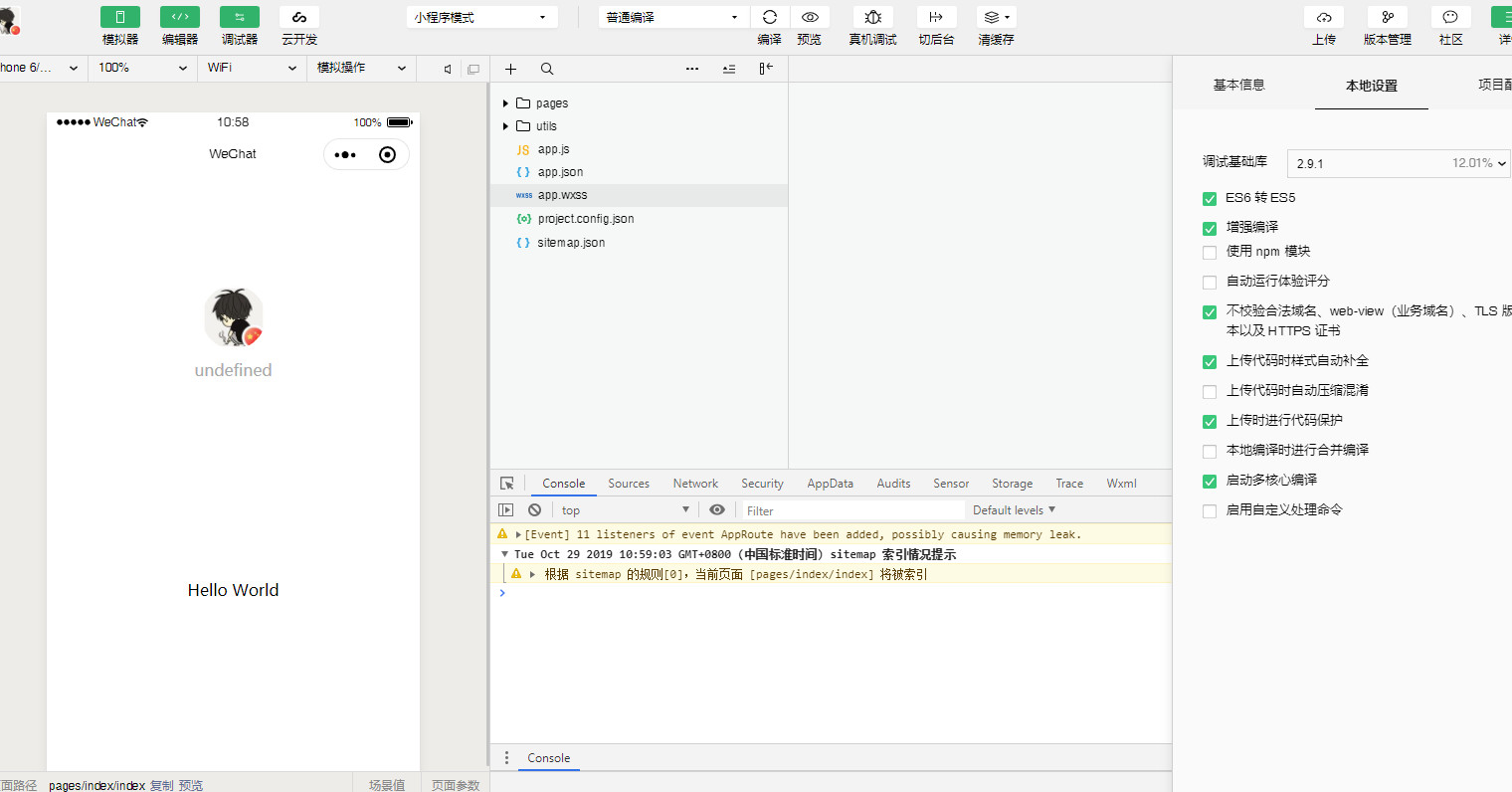Enable 启用自定义处理命令 checkbox
This screenshot has width=1512, height=792.
pyautogui.click(x=1210, y=511)
